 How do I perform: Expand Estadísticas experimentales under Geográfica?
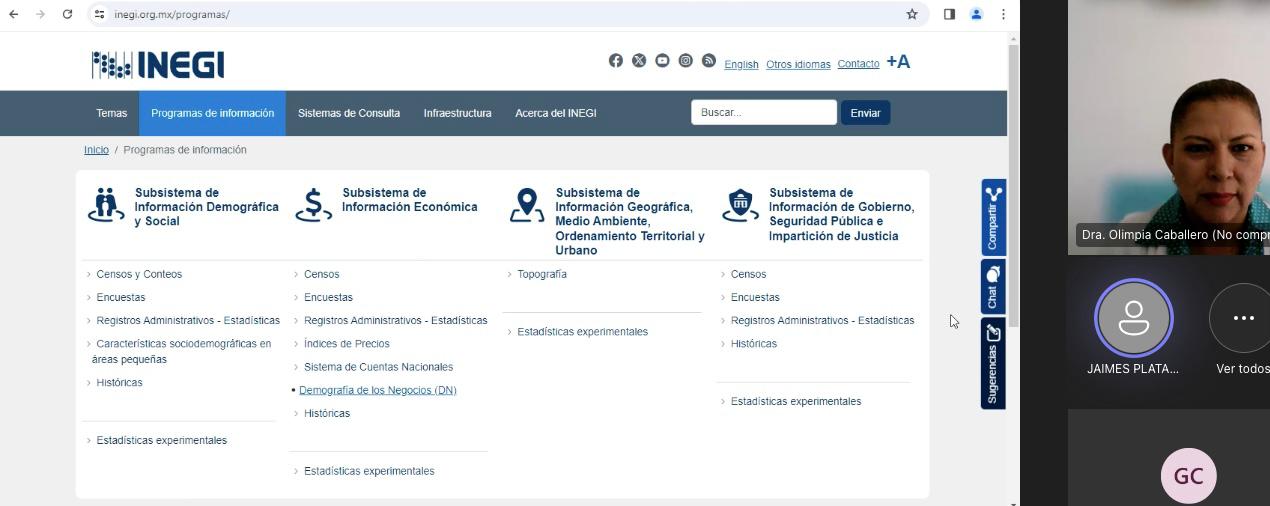(x=582, y=332)
